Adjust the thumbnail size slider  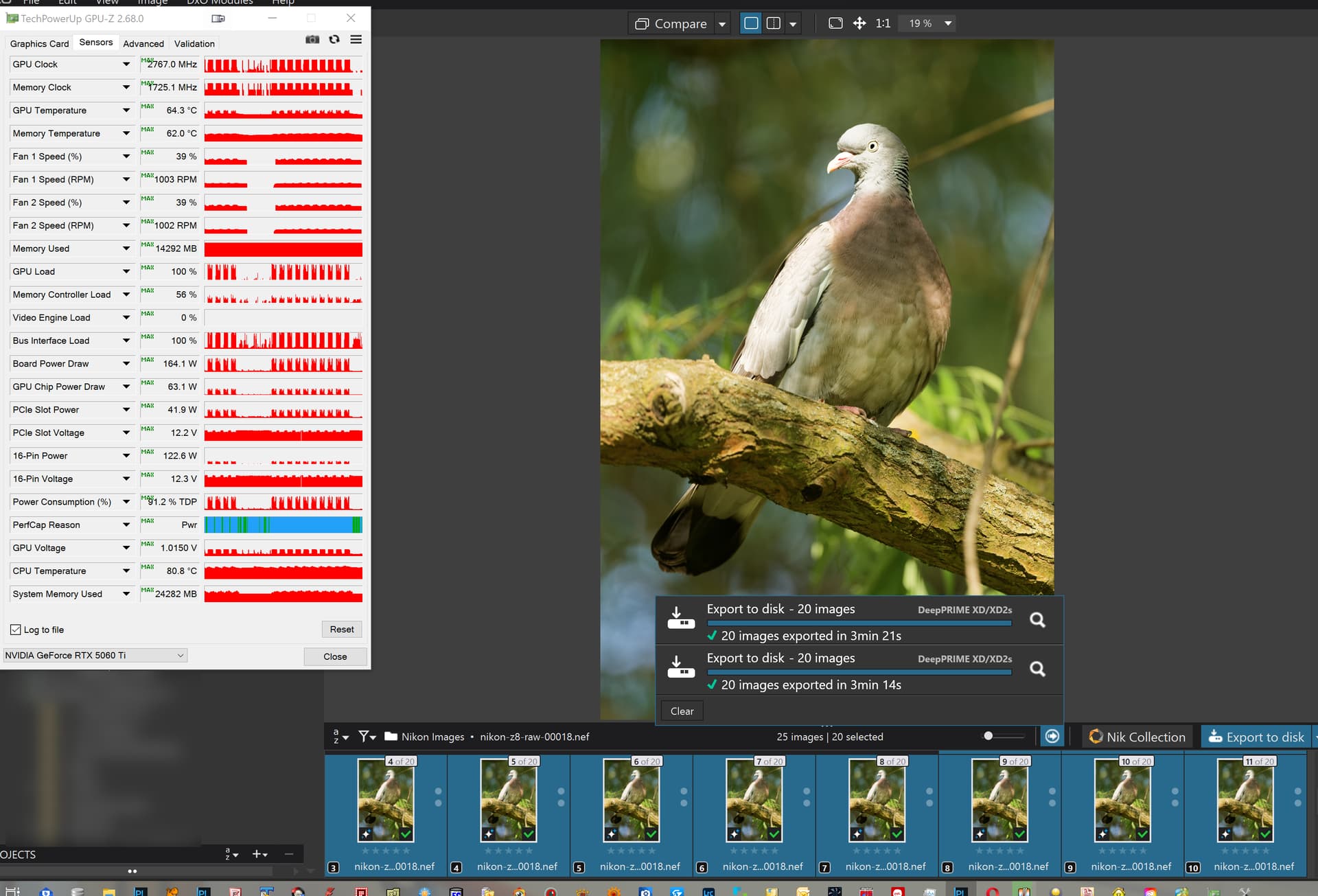(x=988, y=736)
